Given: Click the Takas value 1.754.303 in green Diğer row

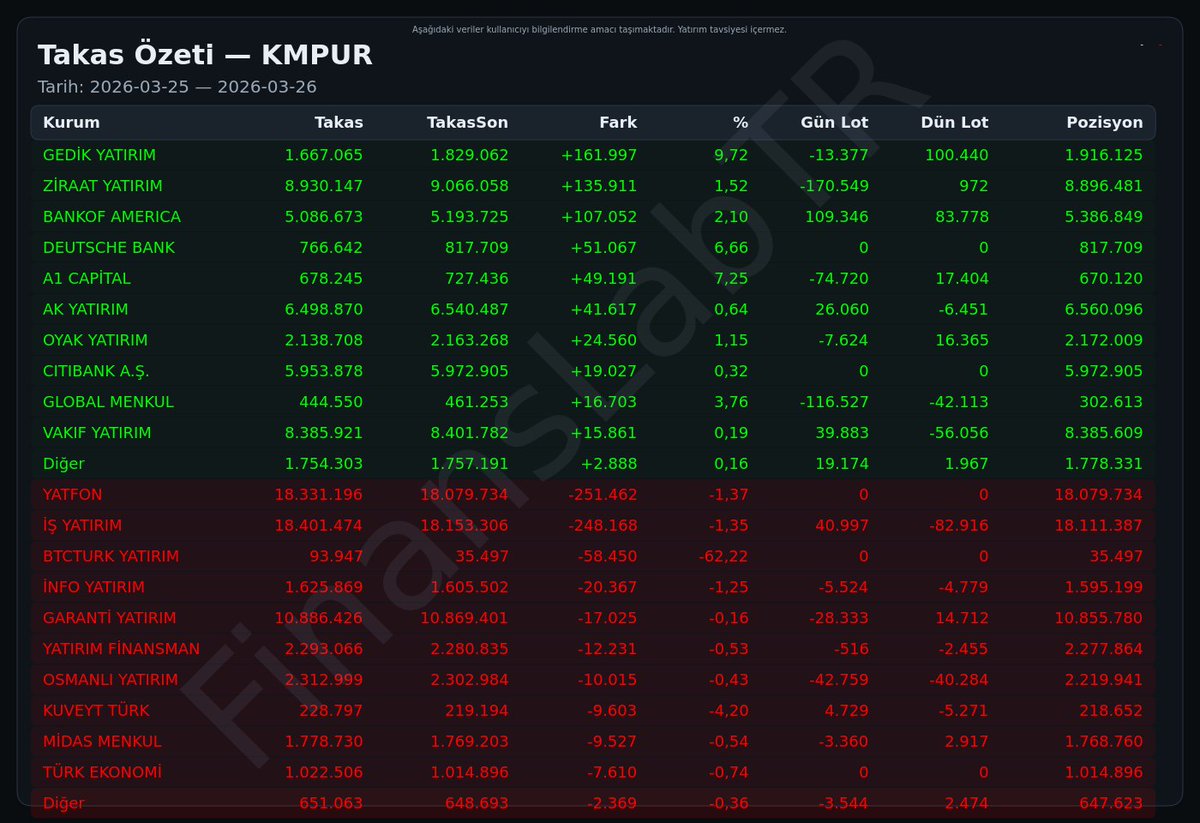Looking at the screenshot, I should (324, 464).
